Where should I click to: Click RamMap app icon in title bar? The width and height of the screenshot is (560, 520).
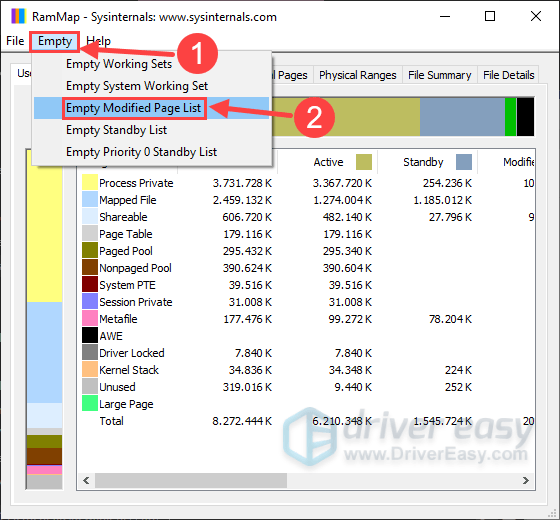coord(18,16)
